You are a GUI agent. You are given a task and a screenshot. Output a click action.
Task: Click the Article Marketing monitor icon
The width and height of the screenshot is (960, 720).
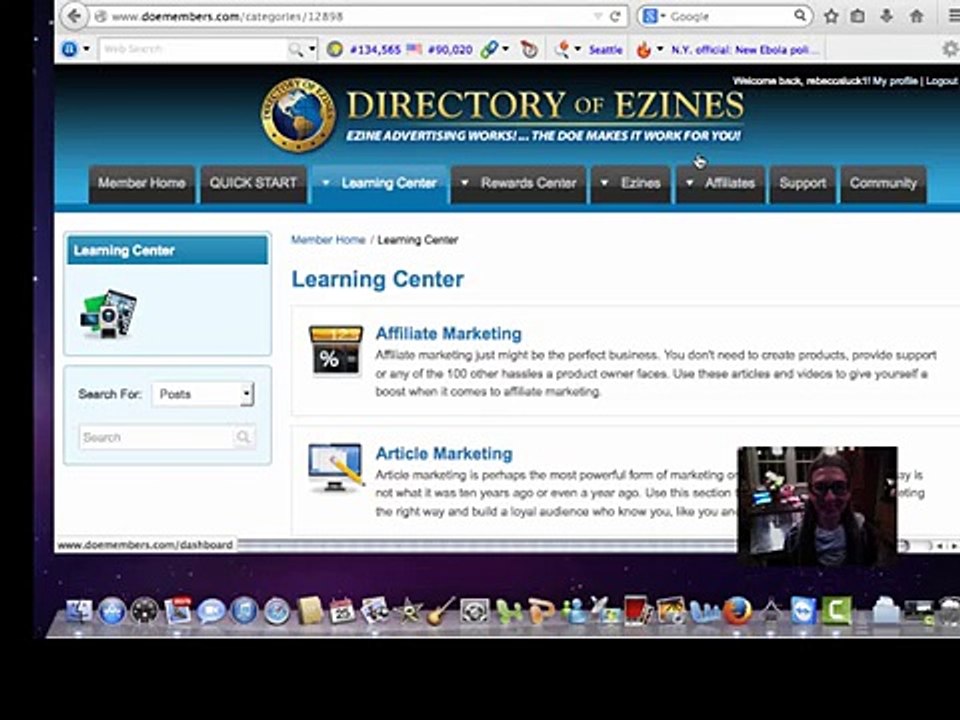click(336, 468)
